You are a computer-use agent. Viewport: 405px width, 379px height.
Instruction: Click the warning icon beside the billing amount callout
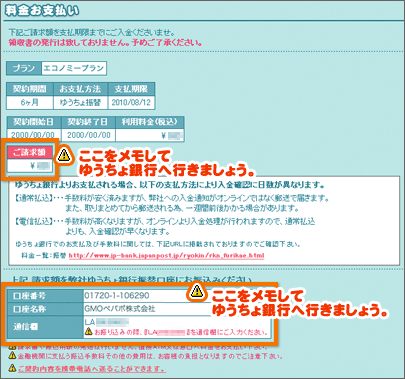(64, 155)
